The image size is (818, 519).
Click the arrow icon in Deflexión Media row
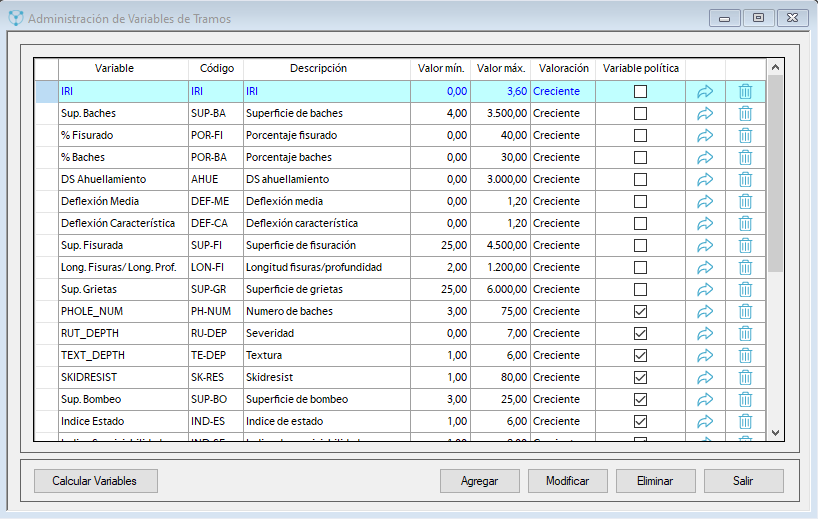(x=705, y=201)
